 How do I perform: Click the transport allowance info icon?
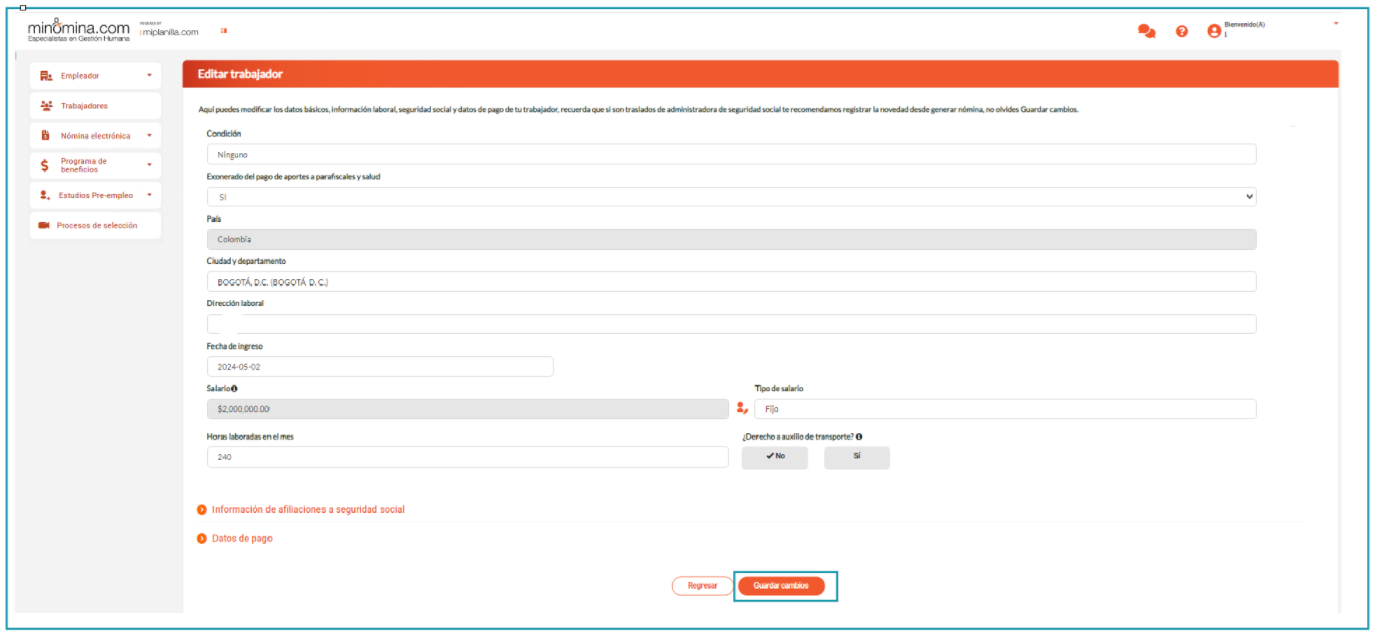859,437
